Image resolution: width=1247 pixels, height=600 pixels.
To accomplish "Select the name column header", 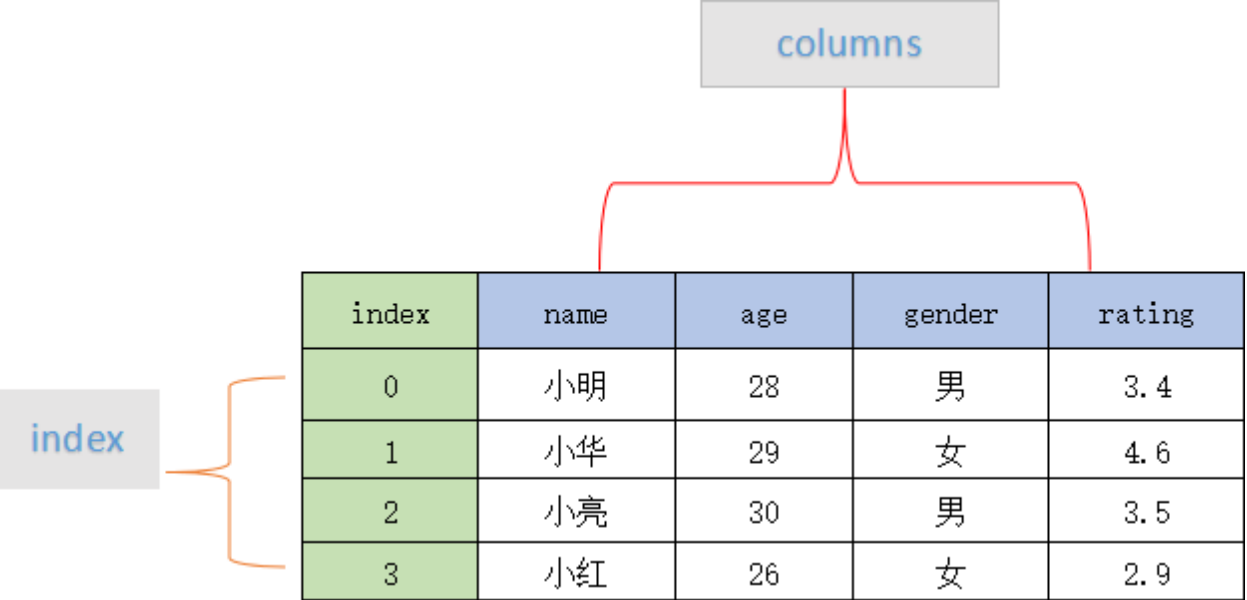I will coord(576,311).
